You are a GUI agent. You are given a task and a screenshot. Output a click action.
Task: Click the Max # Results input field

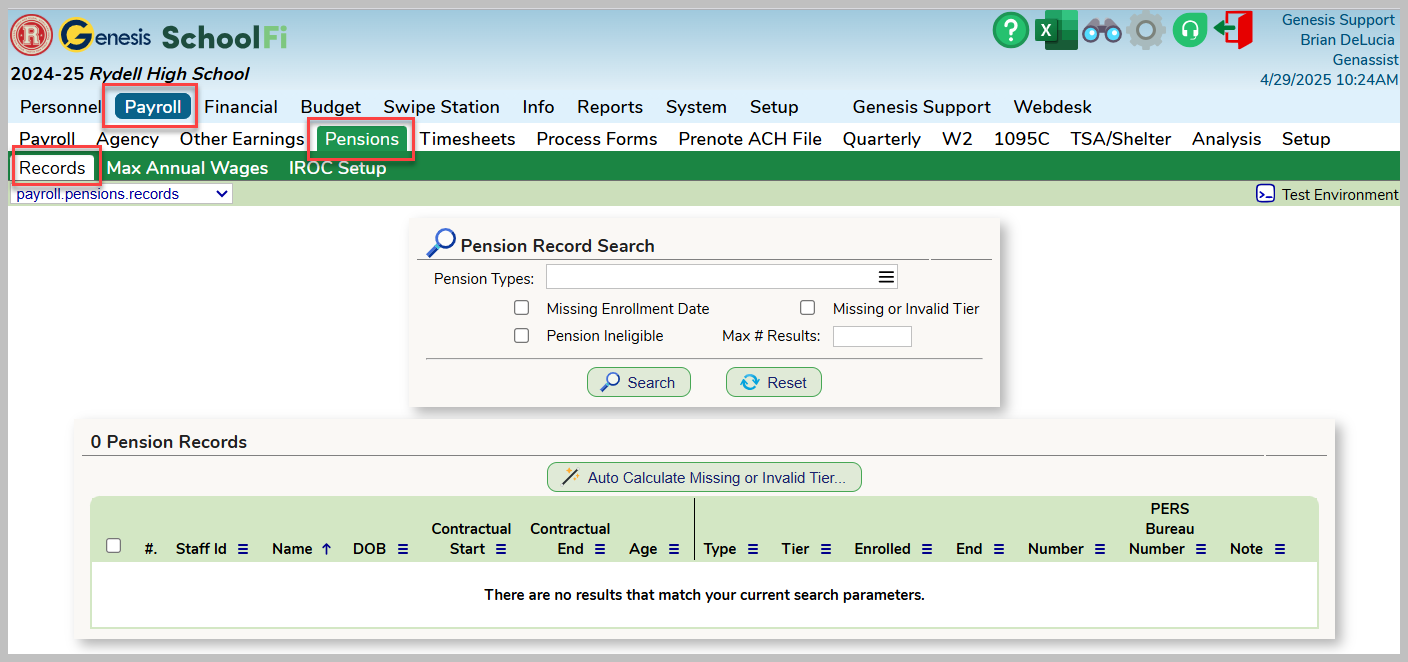coord(872,336)
